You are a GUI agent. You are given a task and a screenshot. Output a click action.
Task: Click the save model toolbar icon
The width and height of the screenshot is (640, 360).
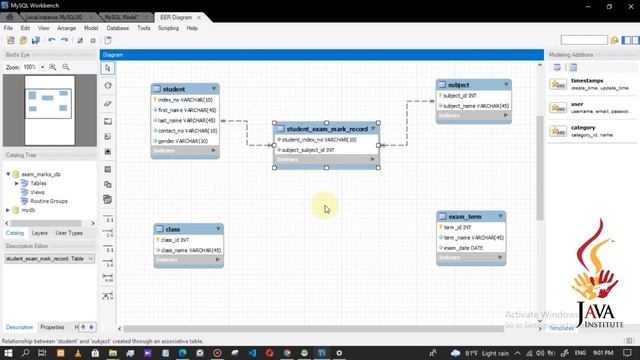(x=36, y=40)
